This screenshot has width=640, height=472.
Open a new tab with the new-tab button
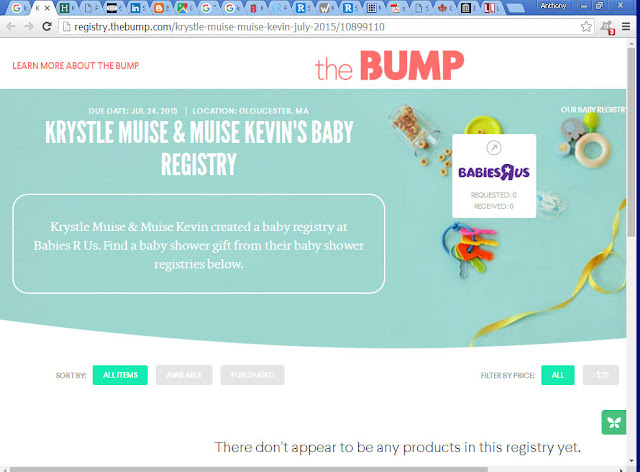click(x=516, y=8)
